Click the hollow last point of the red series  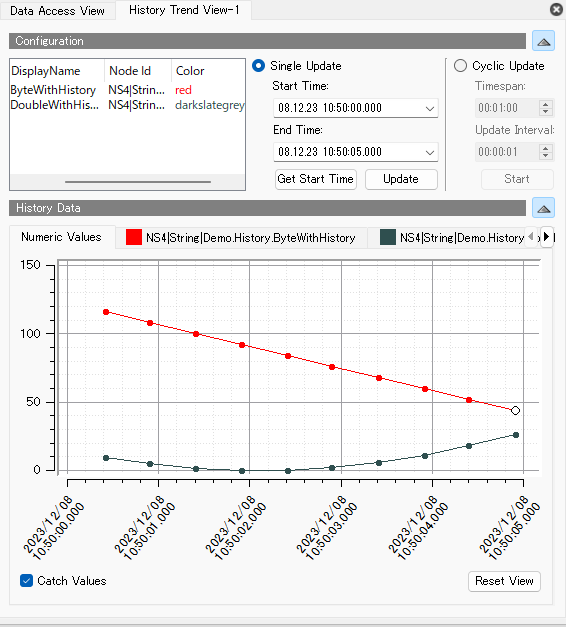[516, 411]
